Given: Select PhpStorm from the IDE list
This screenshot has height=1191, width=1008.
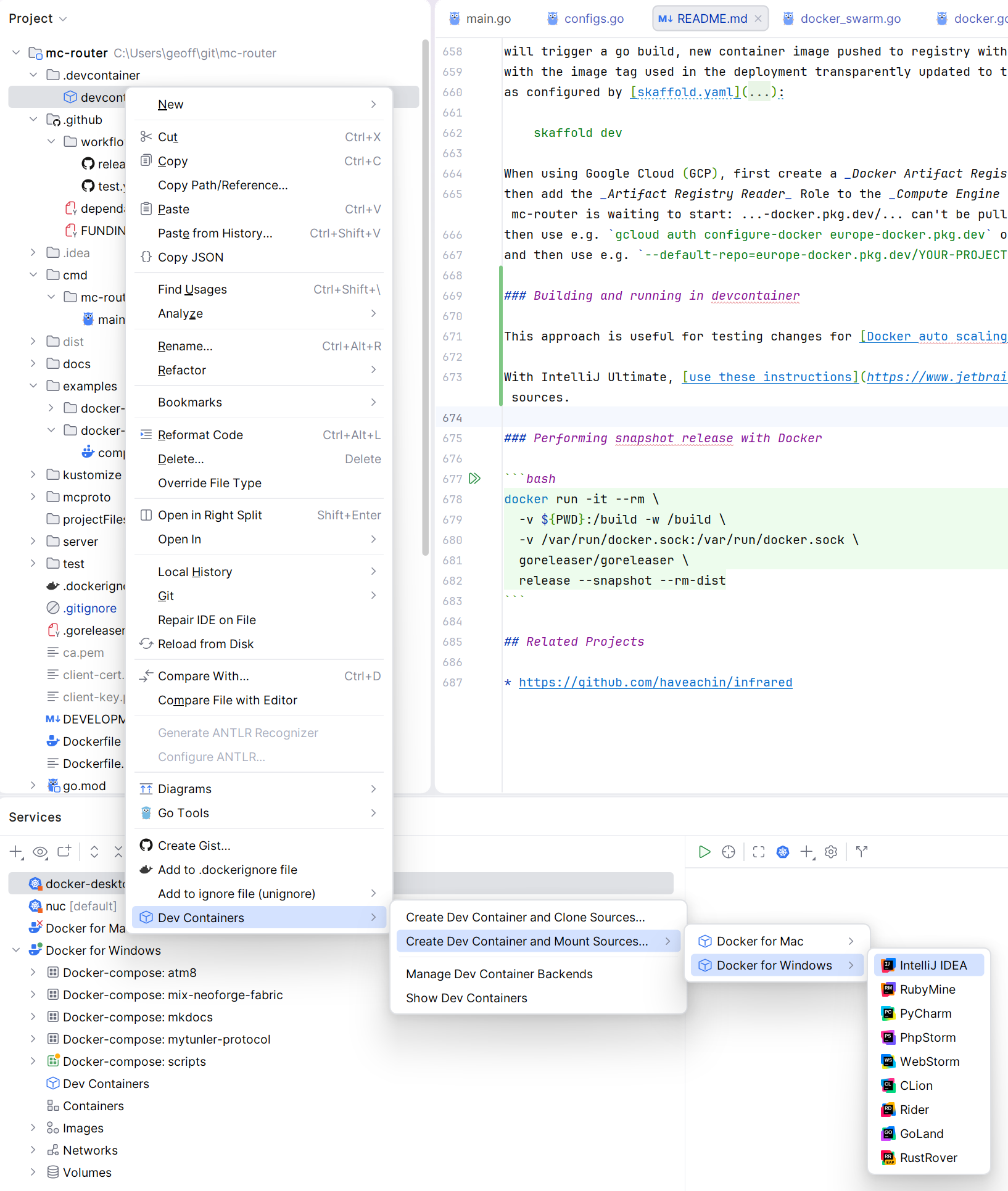Looking at the screenshot, I should [928, 1037].
